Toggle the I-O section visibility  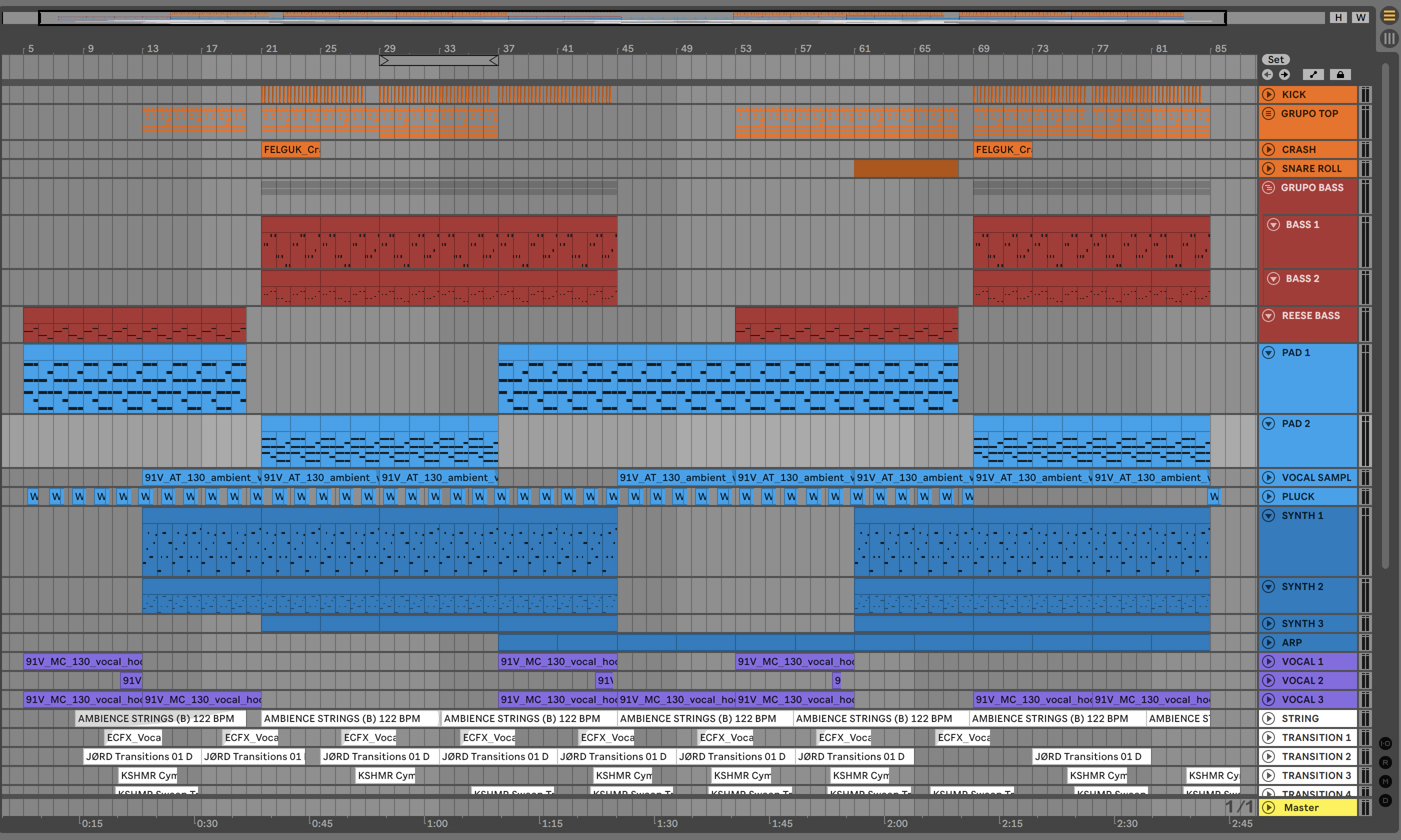(1385, 743)
